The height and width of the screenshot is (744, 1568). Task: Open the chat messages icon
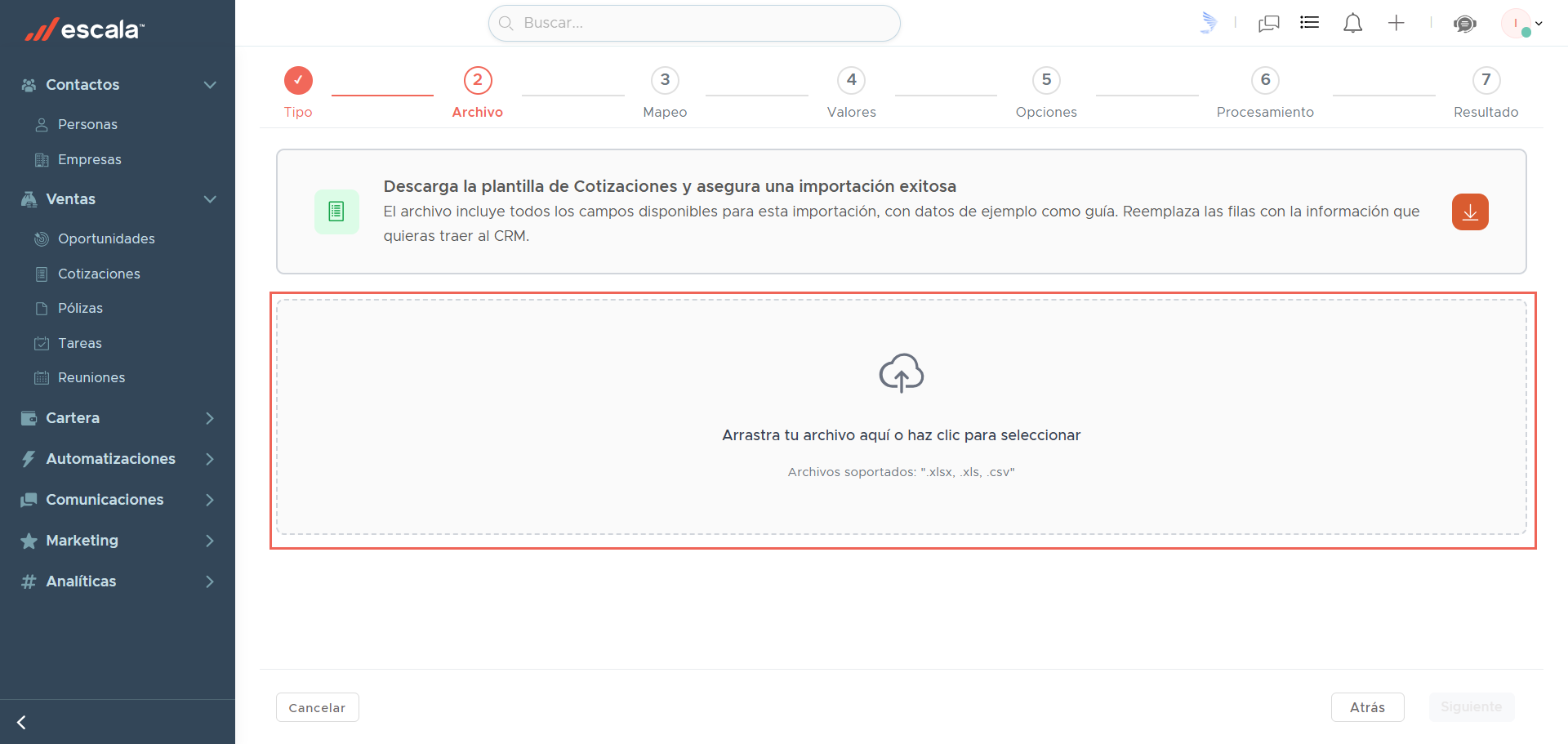1269,23
